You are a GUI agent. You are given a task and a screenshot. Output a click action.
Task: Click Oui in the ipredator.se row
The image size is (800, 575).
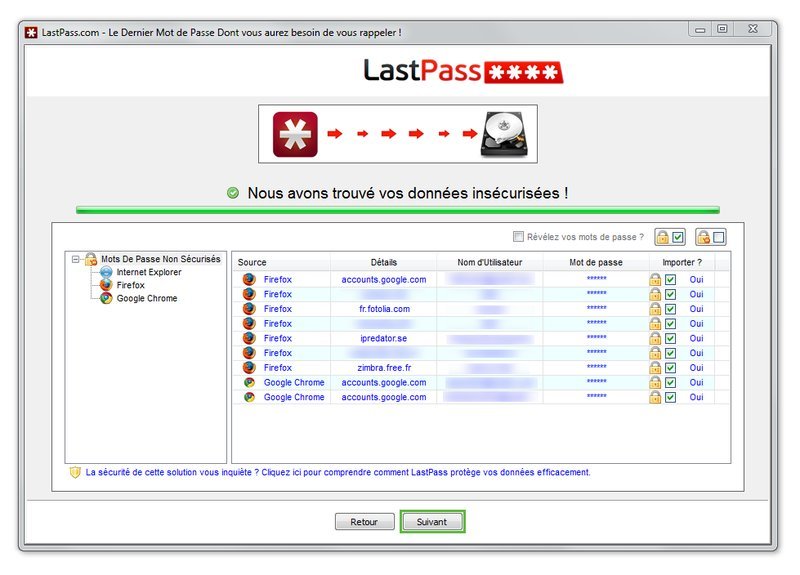click(x=696, y=338)
